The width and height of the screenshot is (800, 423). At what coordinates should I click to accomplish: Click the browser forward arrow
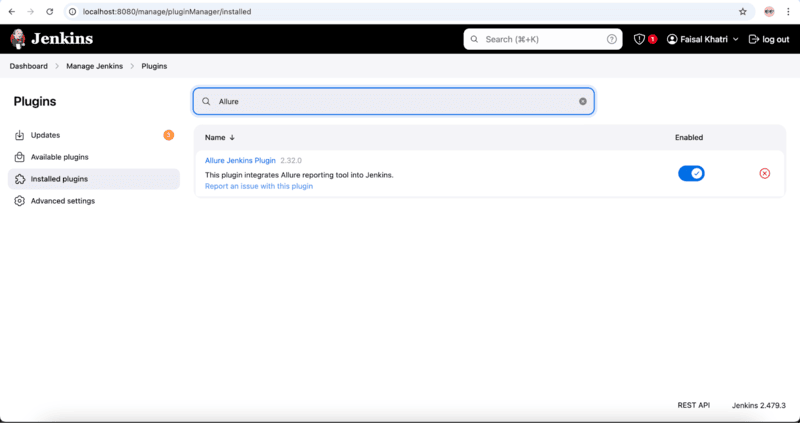click(31, 11)
